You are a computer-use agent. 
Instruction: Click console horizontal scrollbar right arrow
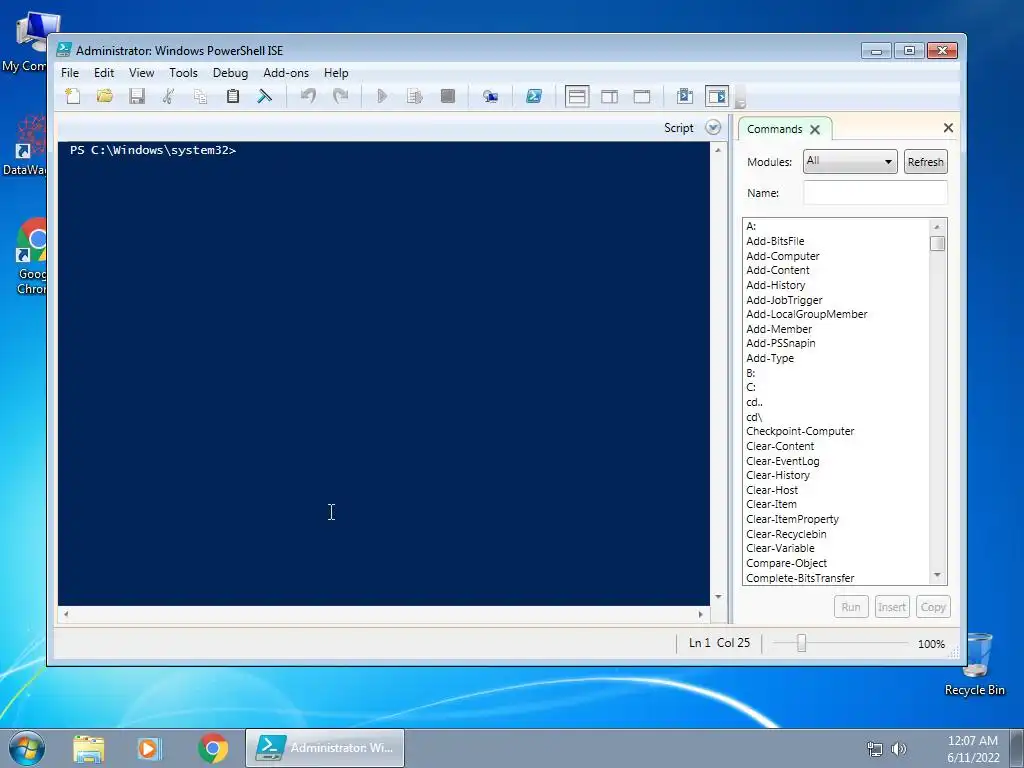point(701,614)
